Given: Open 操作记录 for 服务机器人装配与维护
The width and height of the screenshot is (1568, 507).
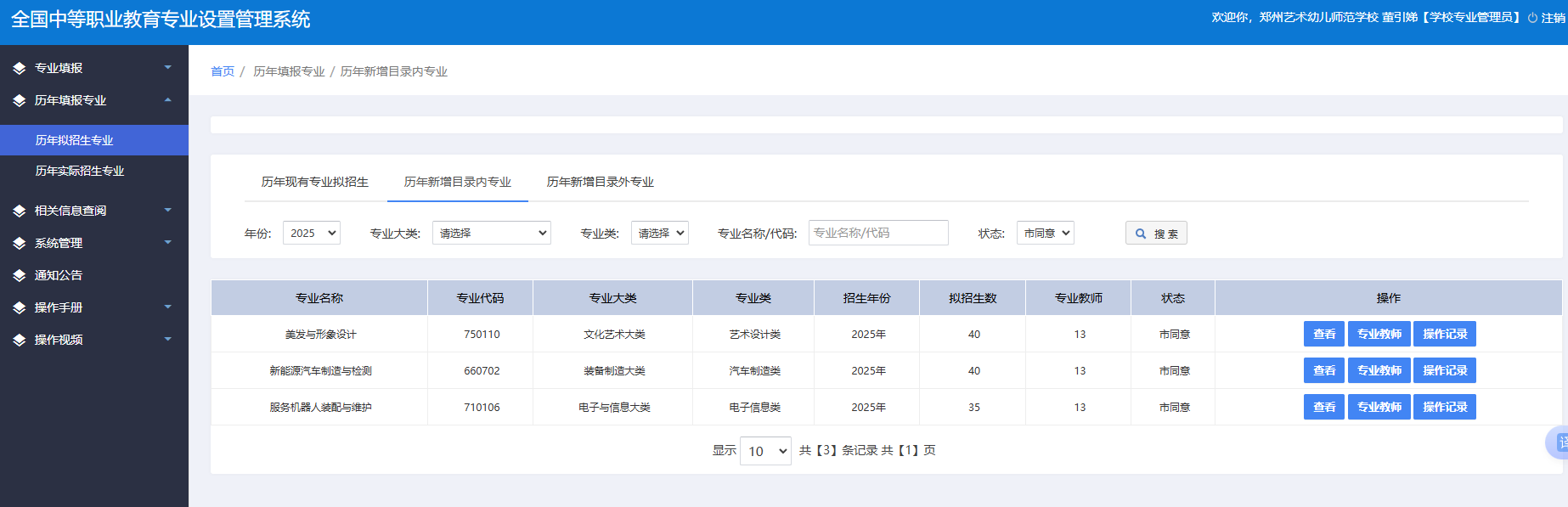Looking at the screenshot, I should (1444, 407).
